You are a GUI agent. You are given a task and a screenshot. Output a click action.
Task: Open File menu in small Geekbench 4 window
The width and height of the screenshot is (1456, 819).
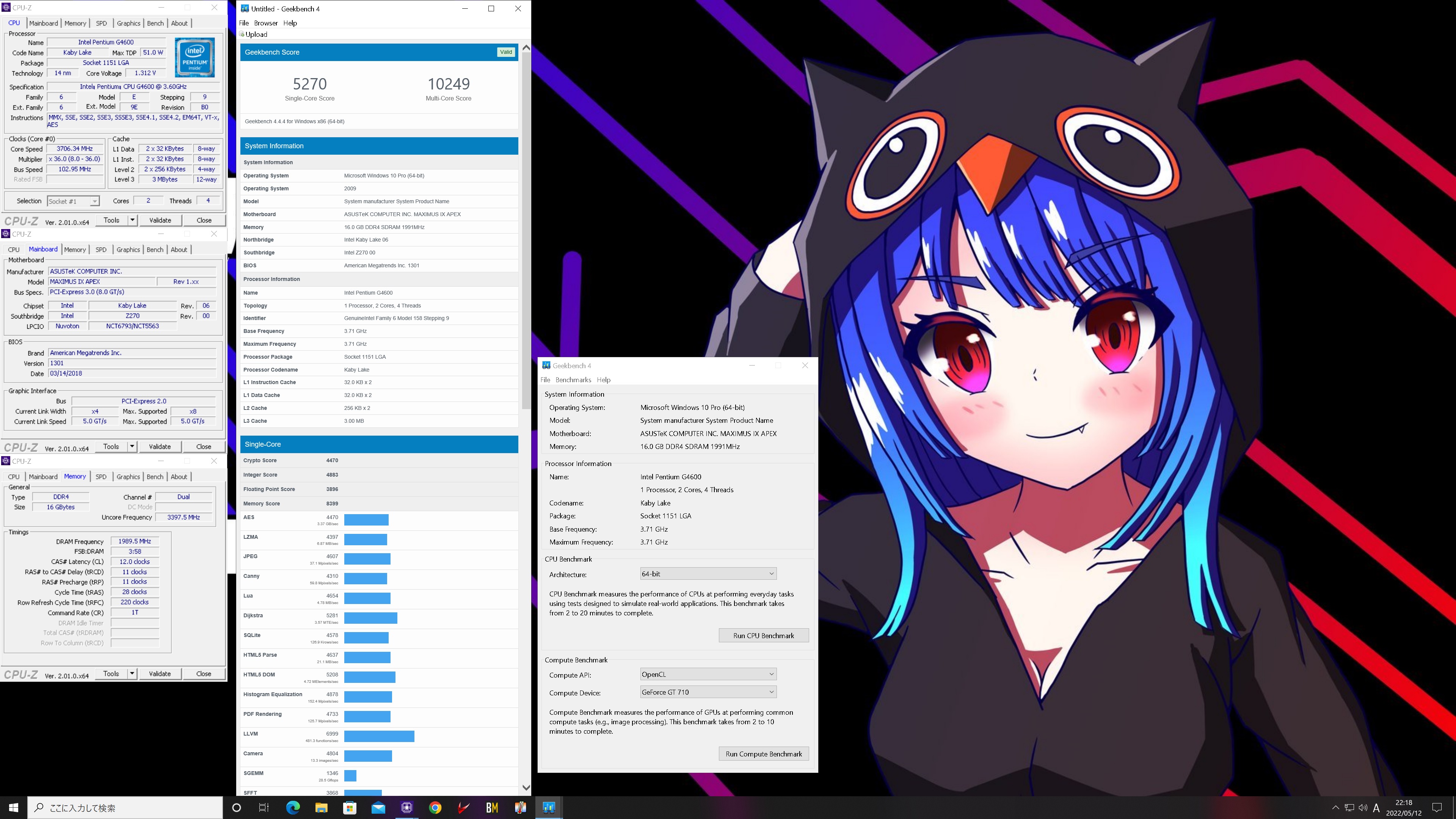coord(545,380)
